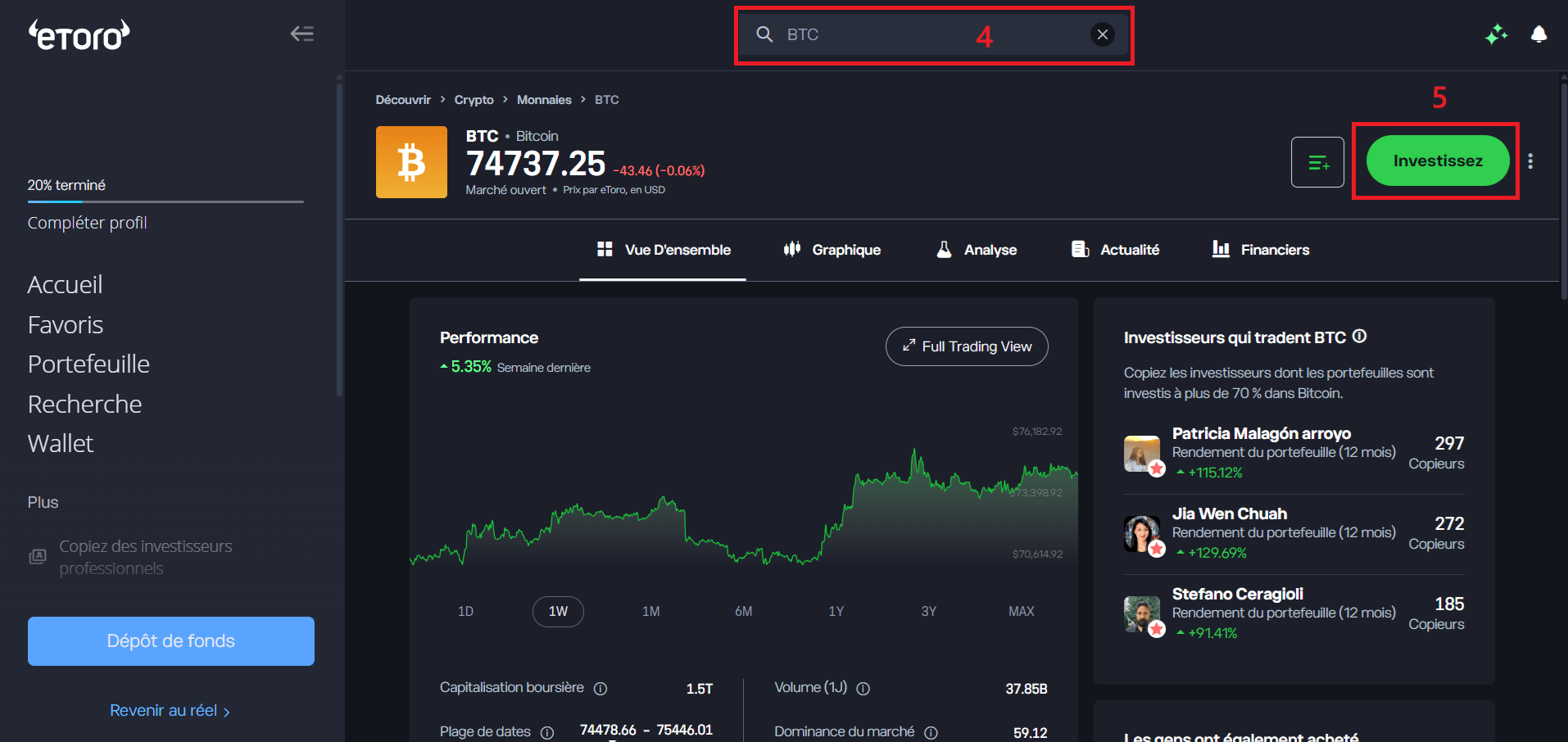This screenshot has height=742, width=1568.
Task: Open Recherche in sidebar
Action: [x=84, y=405]
